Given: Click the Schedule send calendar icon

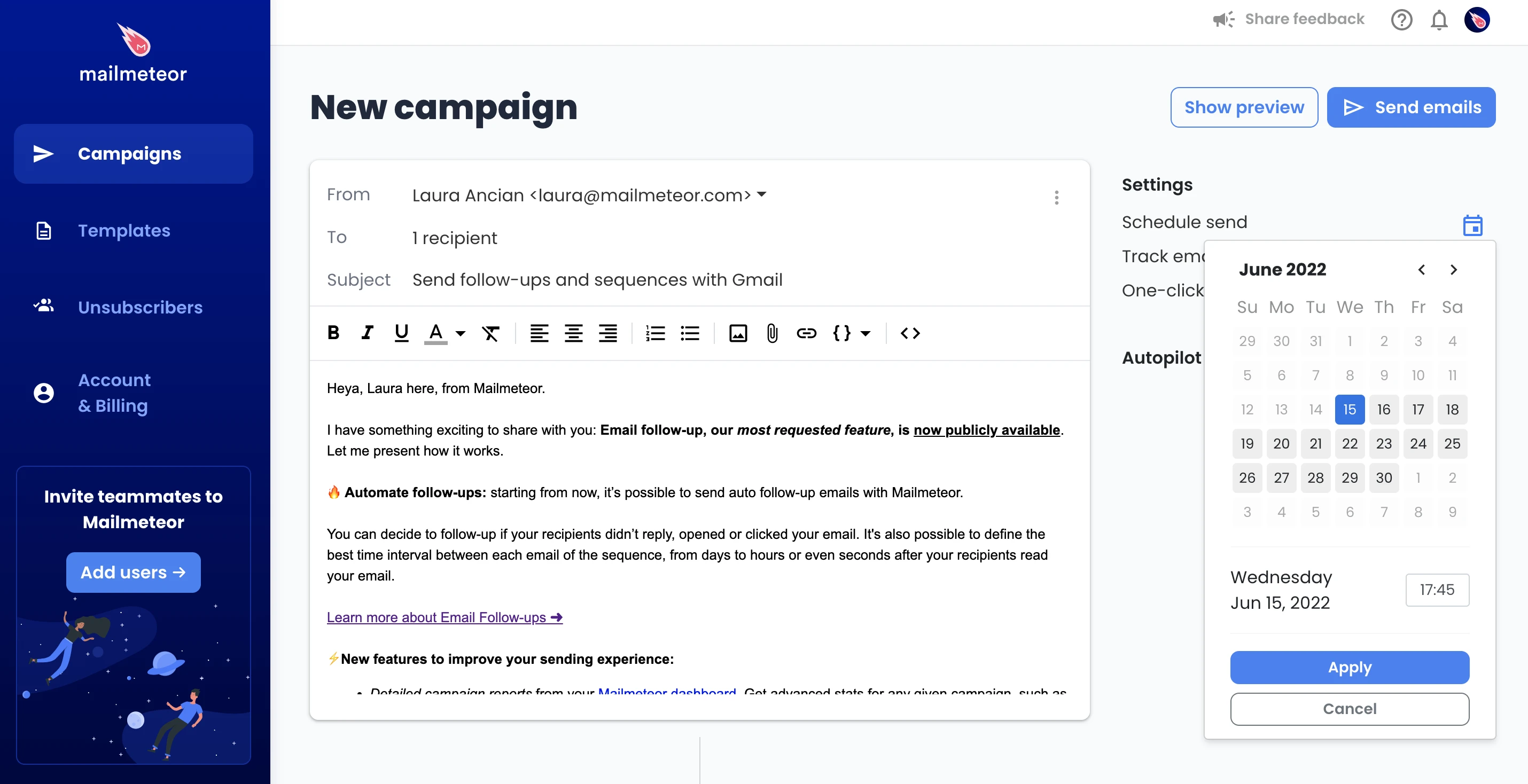Looking at the screenshot, I should (1472, 225).
